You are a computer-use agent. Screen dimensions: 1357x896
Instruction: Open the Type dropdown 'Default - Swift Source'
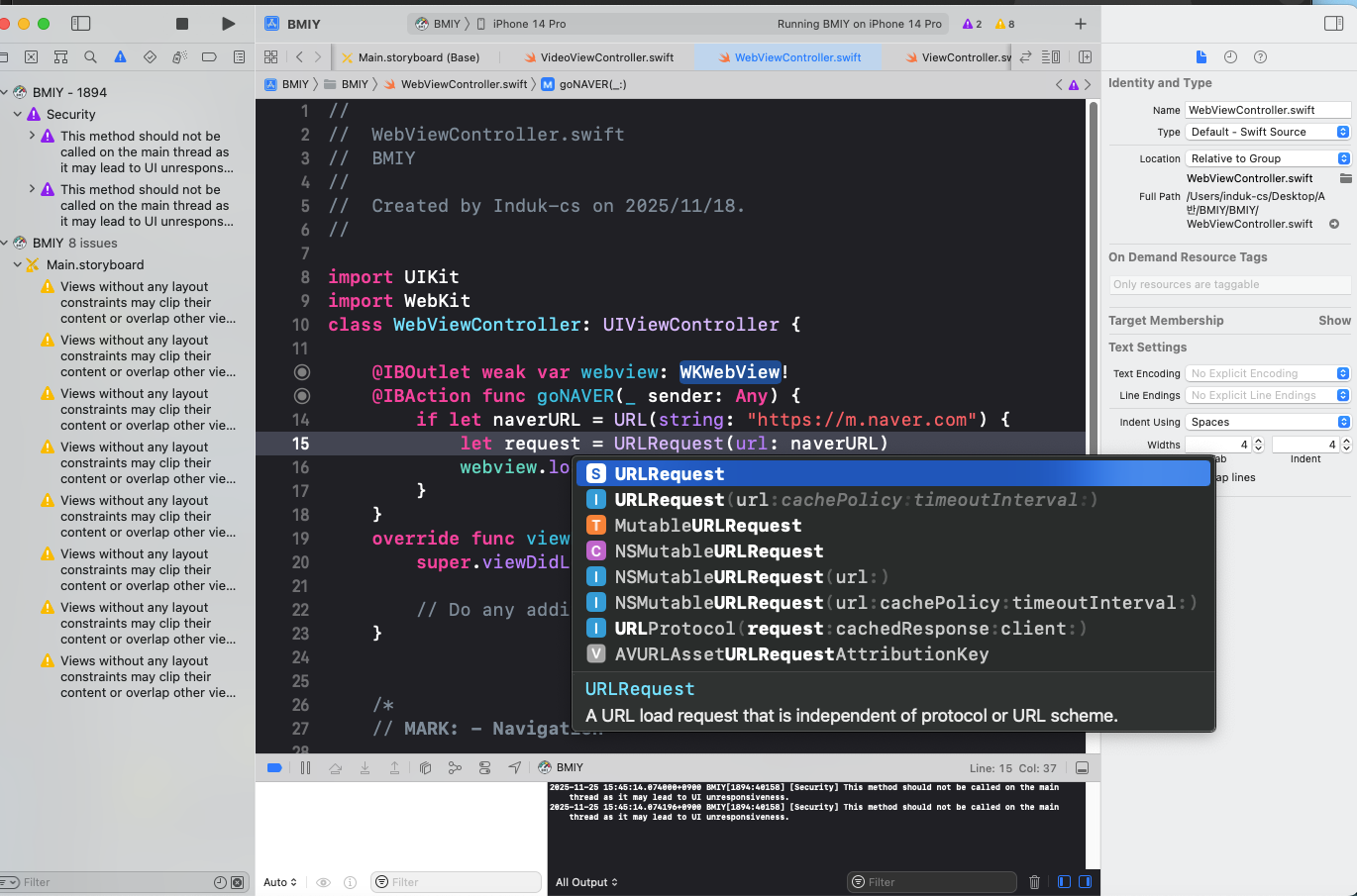[x=1269, y=132]
